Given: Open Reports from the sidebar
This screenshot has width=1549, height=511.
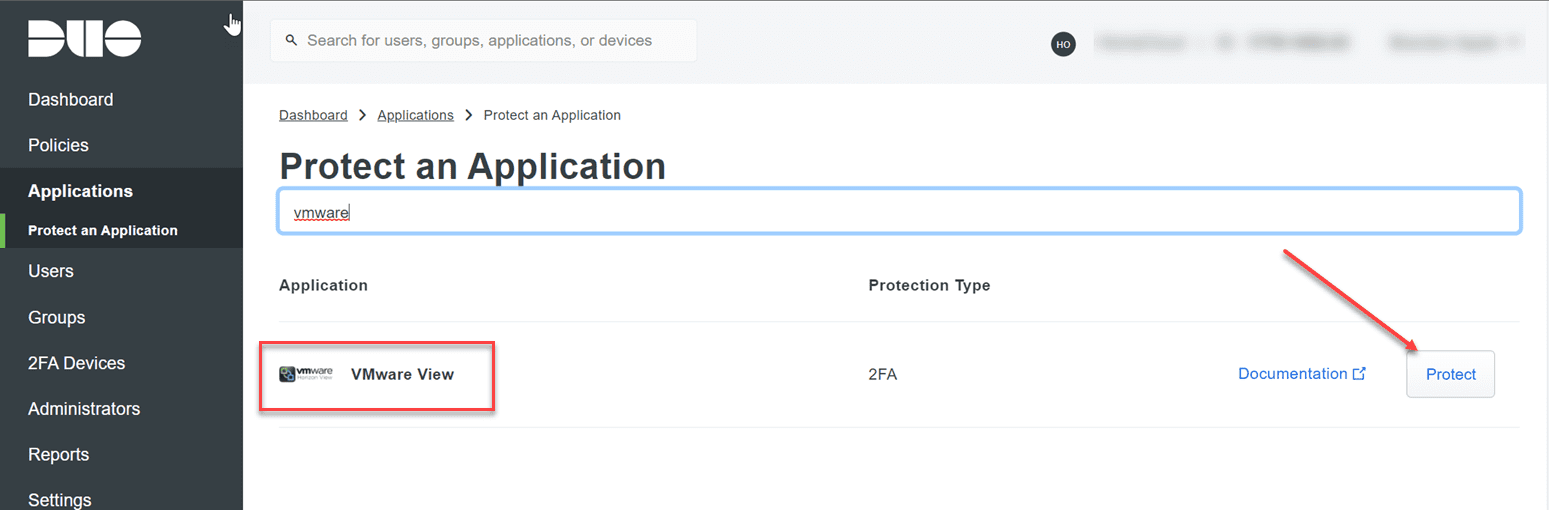Looking at the screenshot, I should 58,455.
